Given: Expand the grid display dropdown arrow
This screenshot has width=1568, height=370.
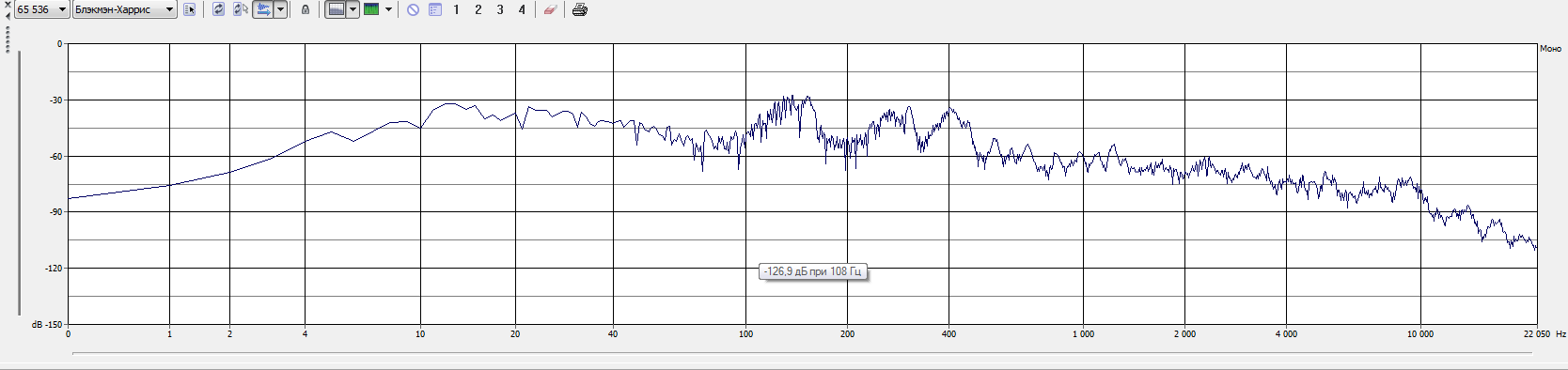Looking at the screenshot, I should click(353, 9).
